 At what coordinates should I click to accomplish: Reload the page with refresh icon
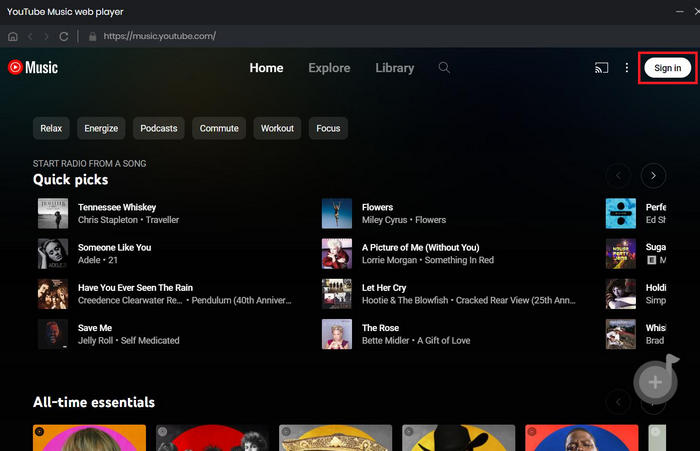[64, 36]
